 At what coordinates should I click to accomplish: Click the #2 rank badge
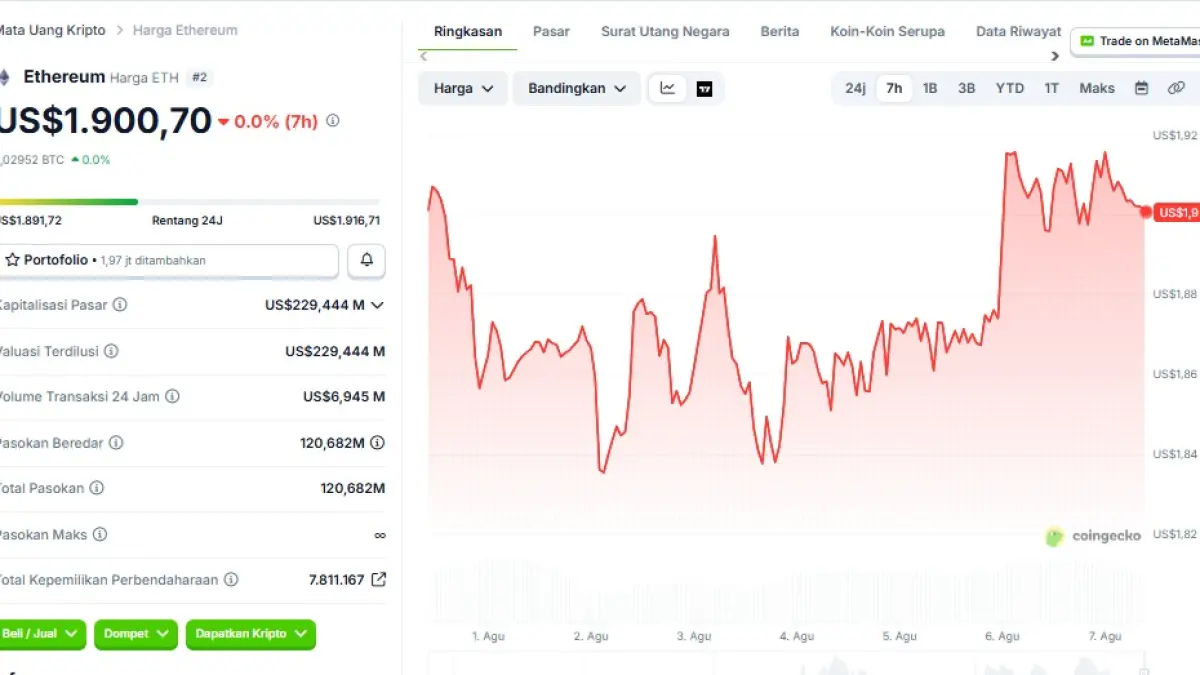tap(199, 77)
